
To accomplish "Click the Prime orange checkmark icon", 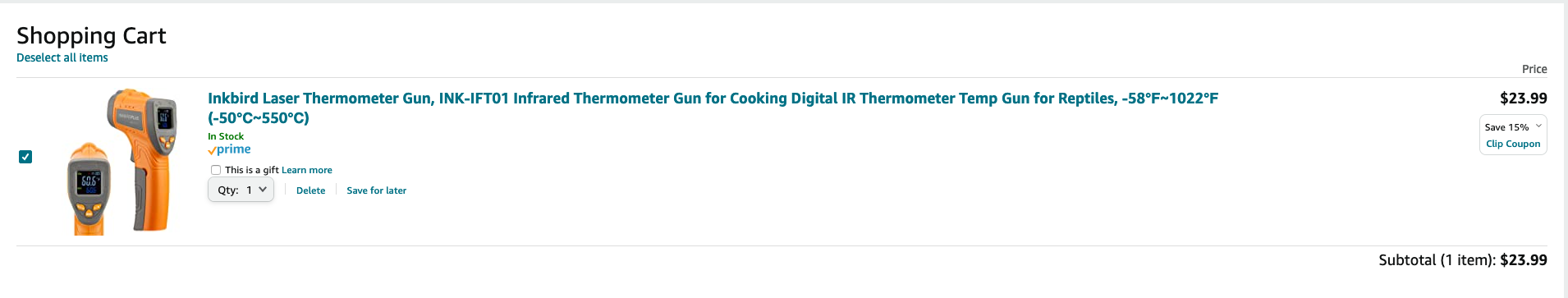I will click(x=212, y=151).
